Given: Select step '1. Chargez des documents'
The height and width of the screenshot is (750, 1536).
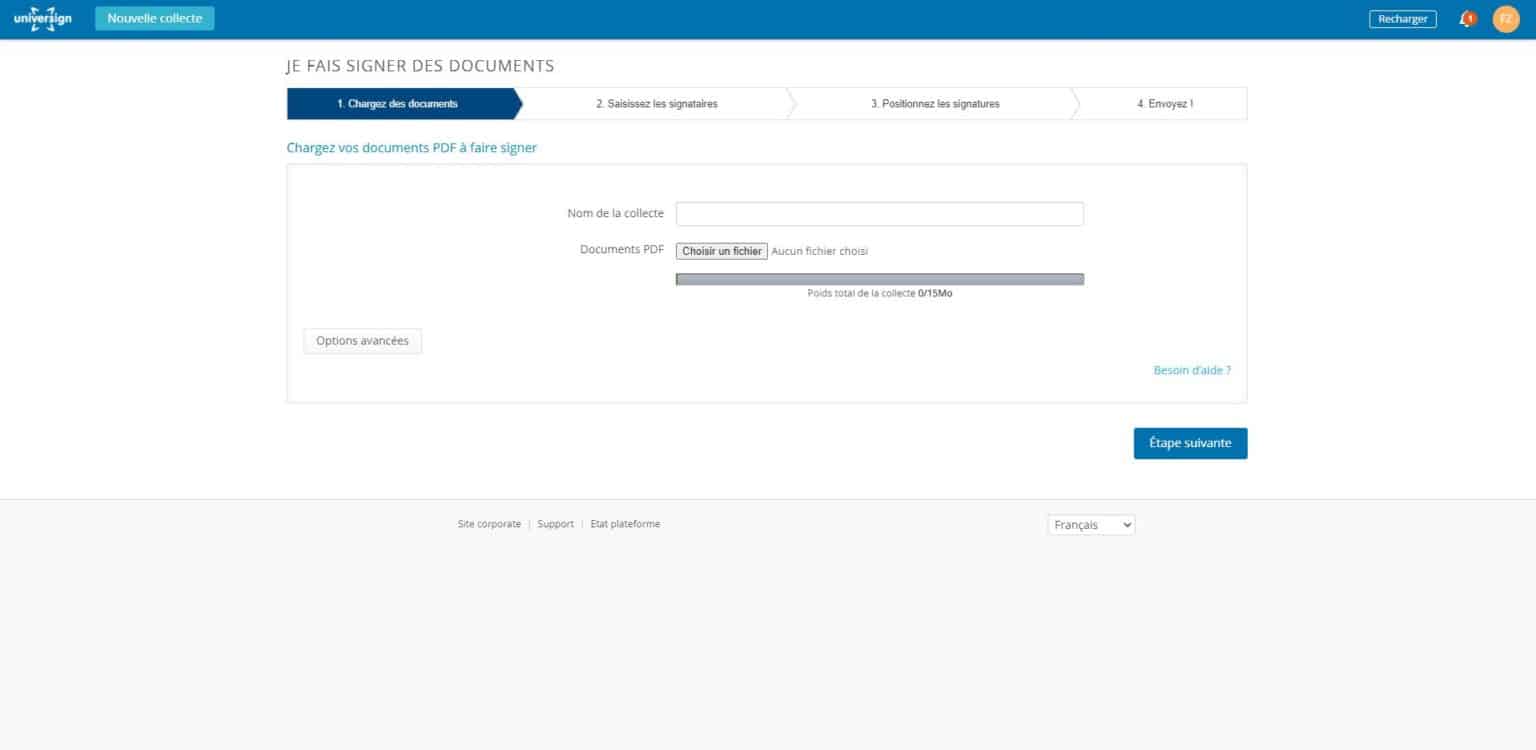Looking at the screenshot, I should (x=400, y=103).
